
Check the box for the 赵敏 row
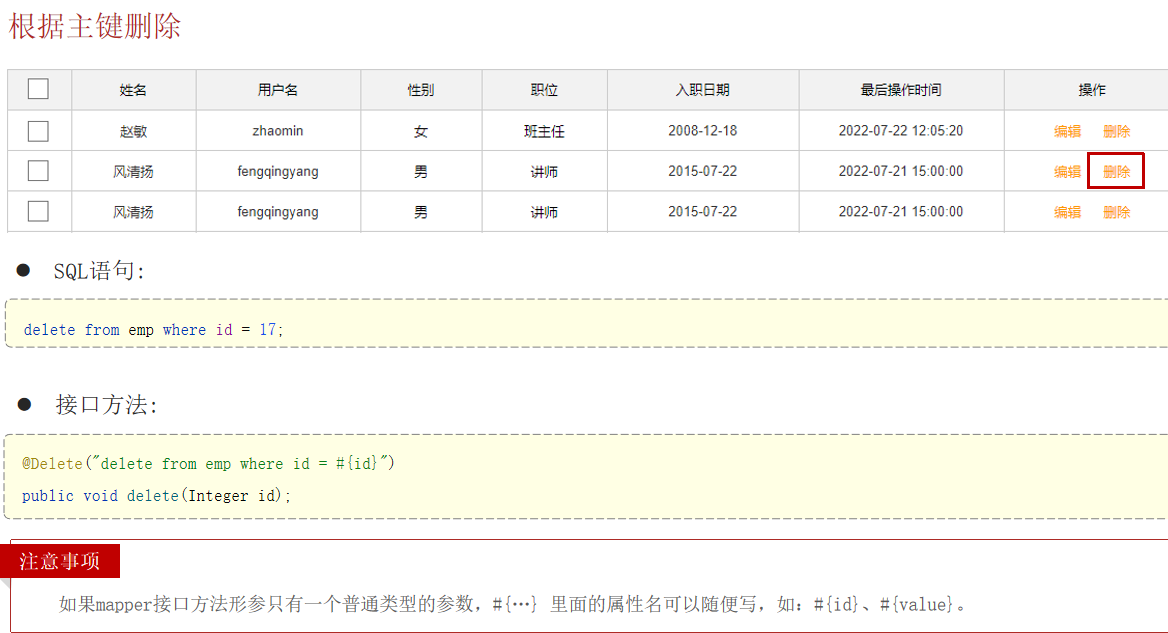point(38,131)
